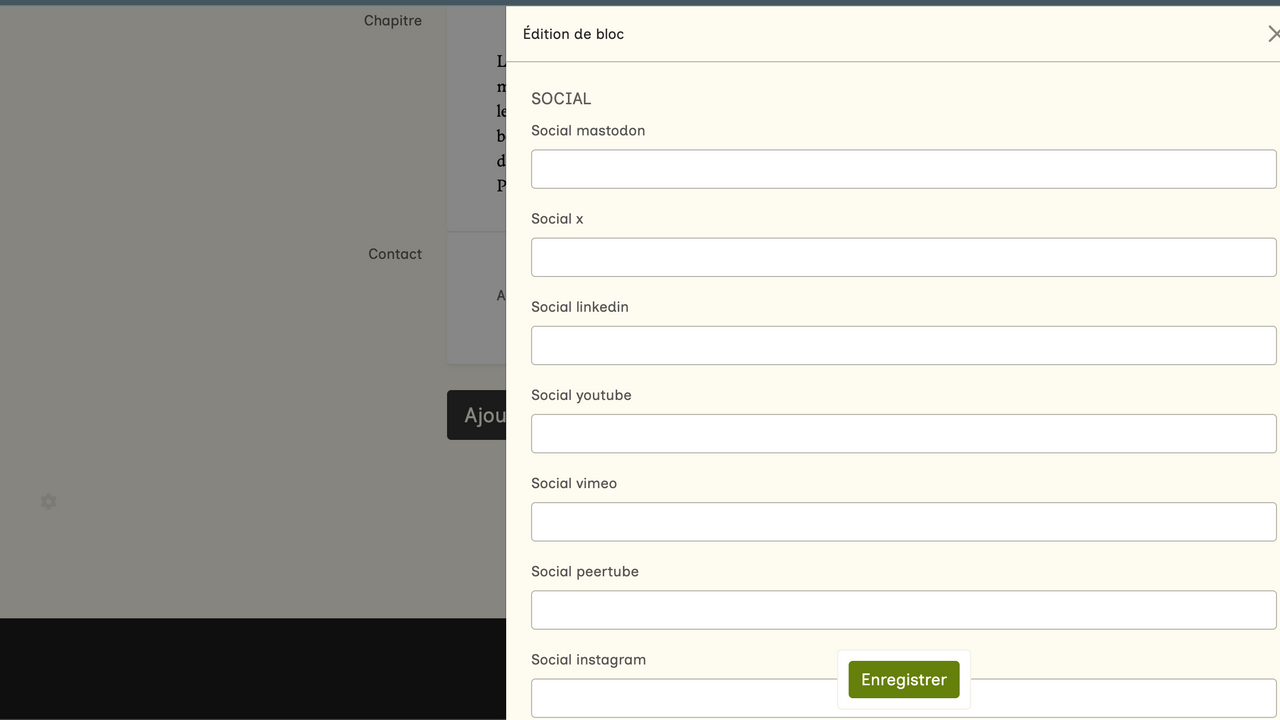1280x720 pixels.
Task: Click the Social peertube label text
Action: (584, 571)
